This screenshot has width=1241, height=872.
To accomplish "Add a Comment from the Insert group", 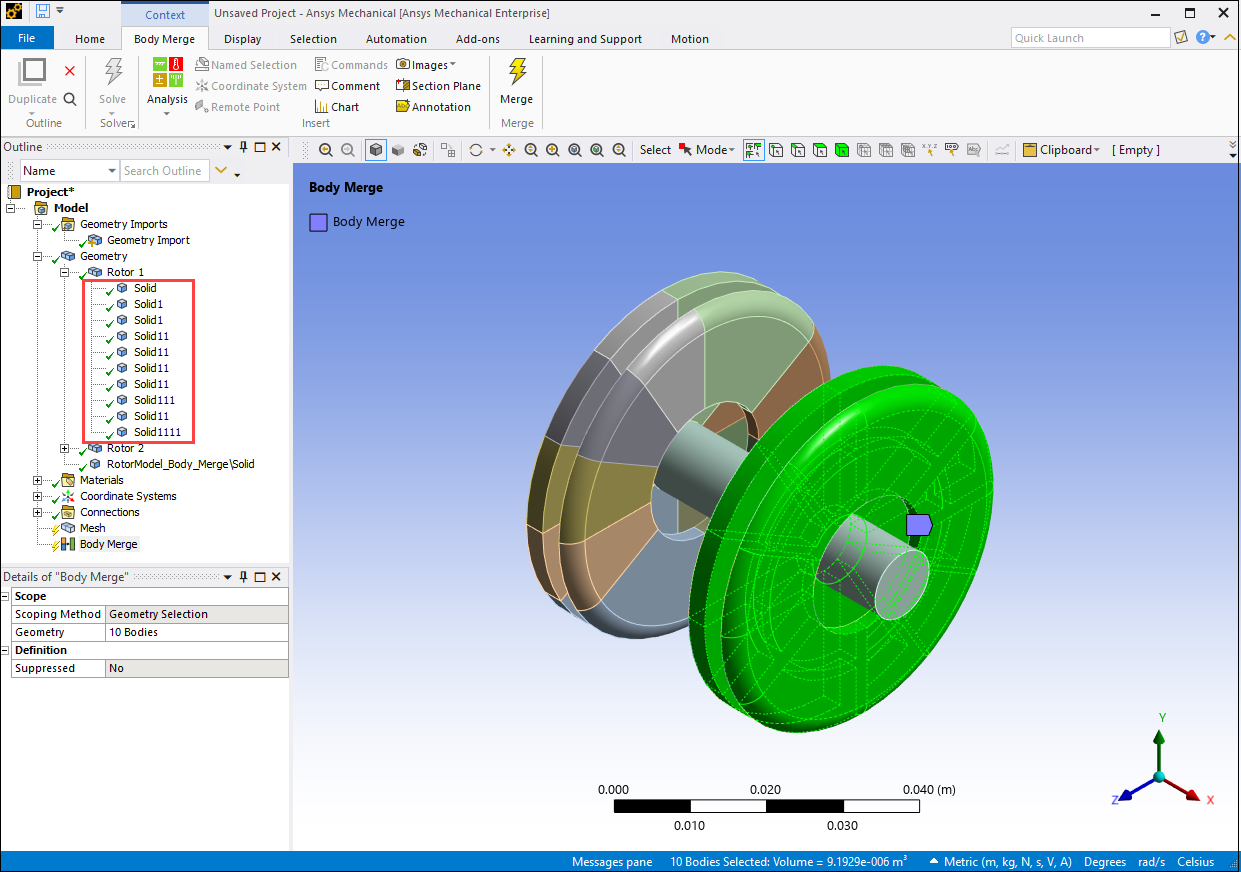I will (347, 86).
